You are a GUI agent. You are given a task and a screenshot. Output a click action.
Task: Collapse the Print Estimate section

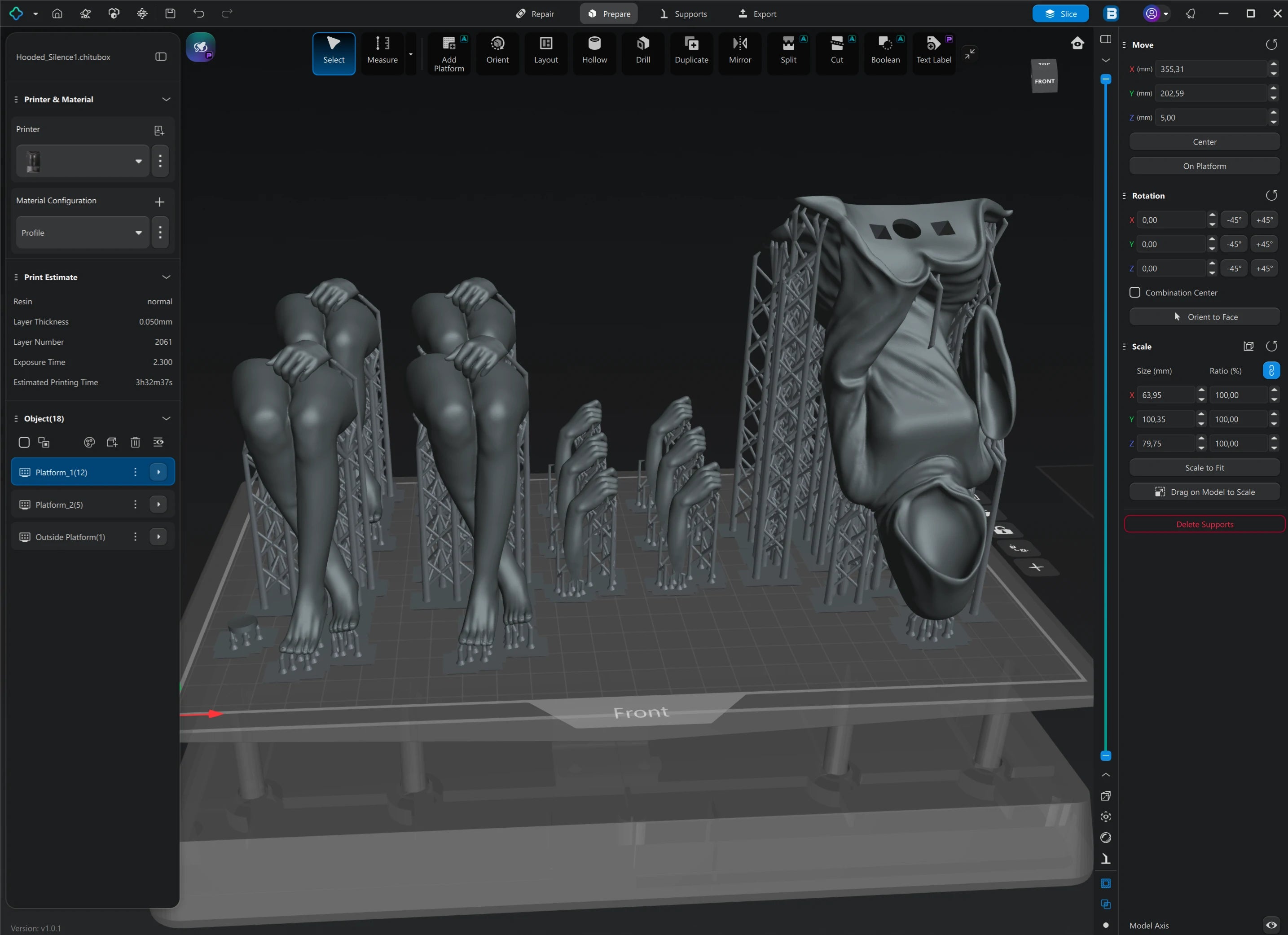click(166, 277)
